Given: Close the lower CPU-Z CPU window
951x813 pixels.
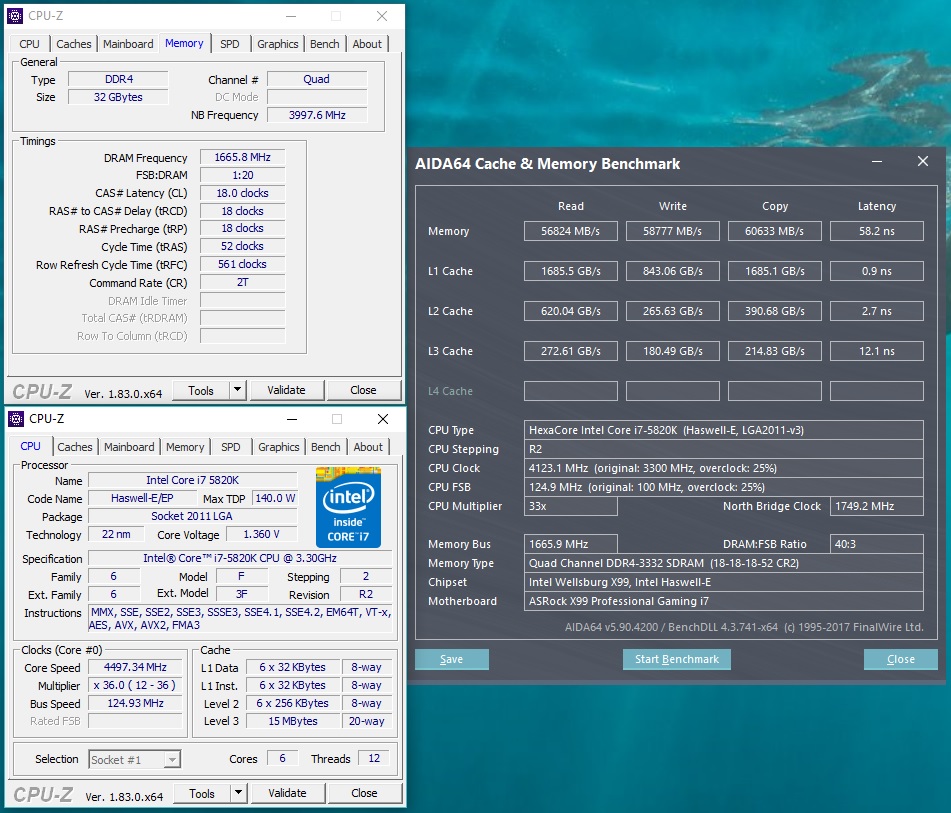Looking at the screenshot, I should coord(382,419).
